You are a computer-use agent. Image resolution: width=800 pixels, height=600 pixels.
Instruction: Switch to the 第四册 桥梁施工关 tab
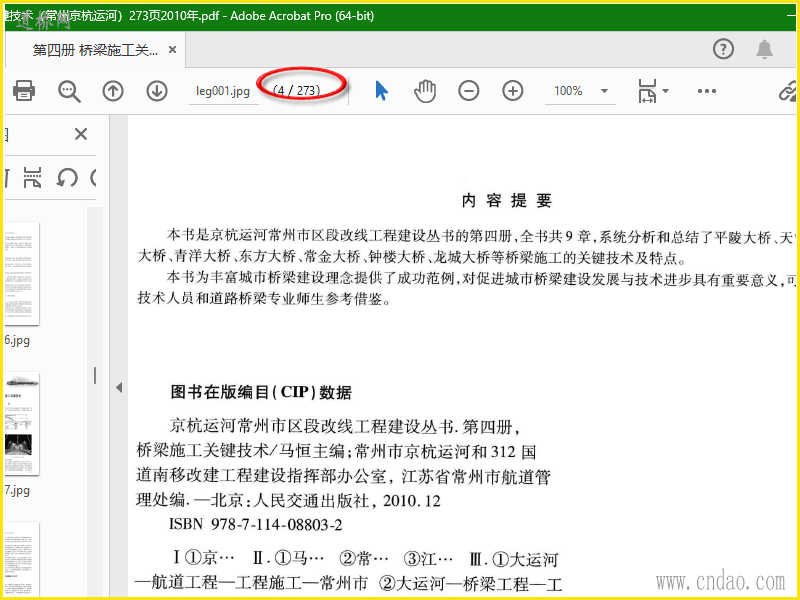point(95,49)
